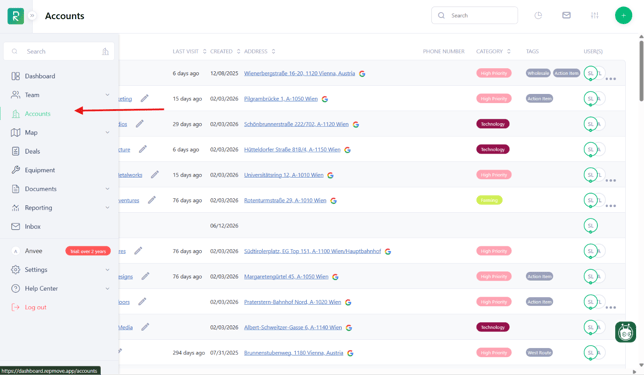Screen dimensions: 644x375
Task: Click Google icon beside Brunnenstubenweg address
Action: [x=350, y=353]
